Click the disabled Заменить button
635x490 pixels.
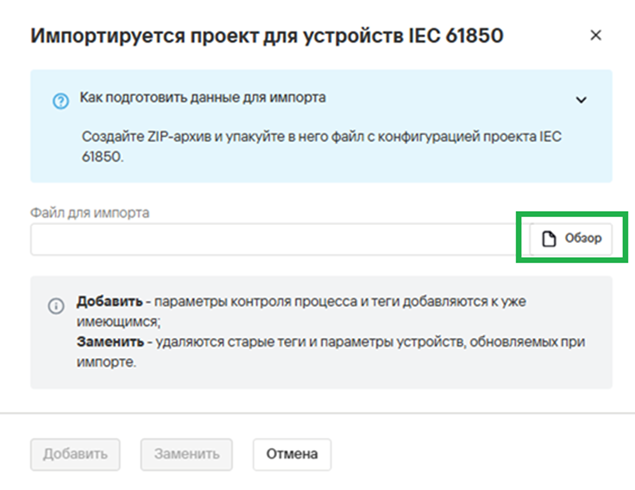[187, 454]
